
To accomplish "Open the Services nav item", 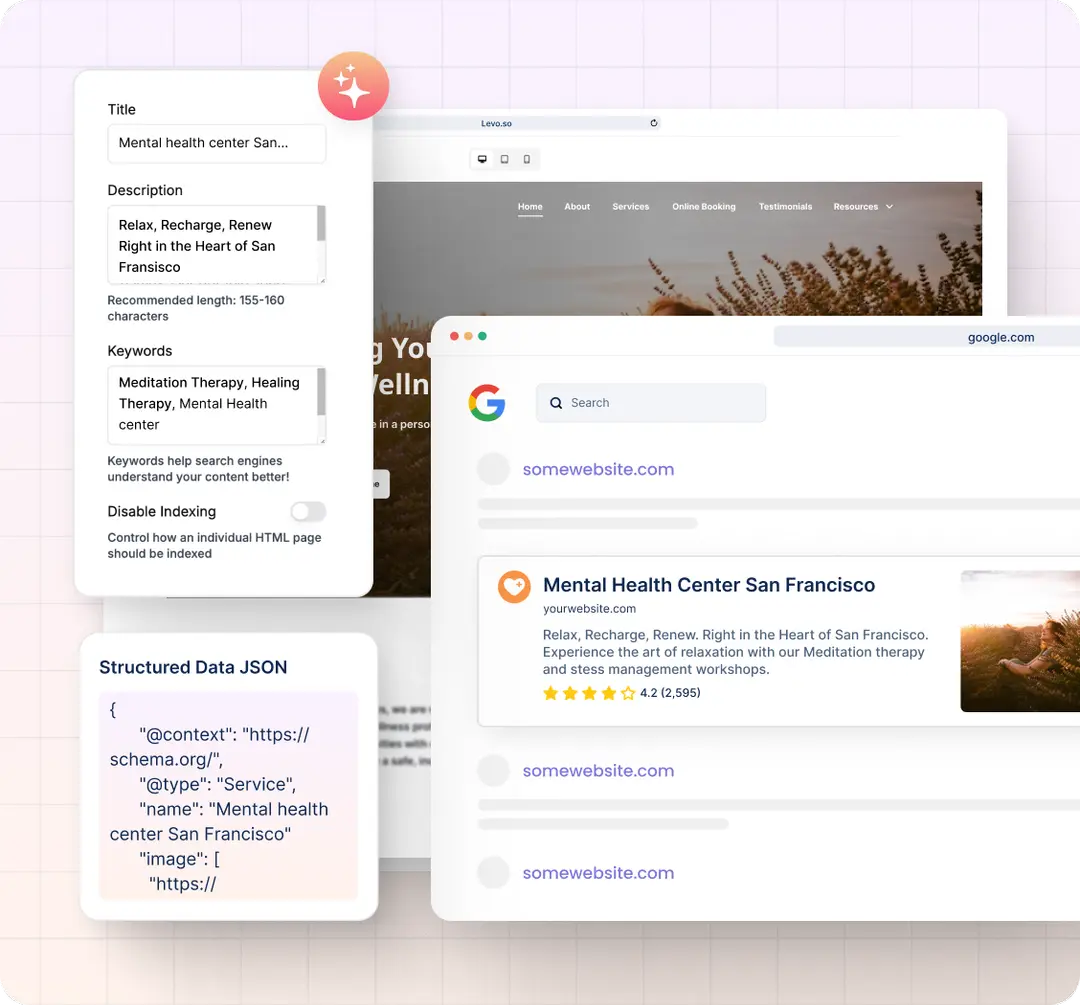I will point(630,207).
